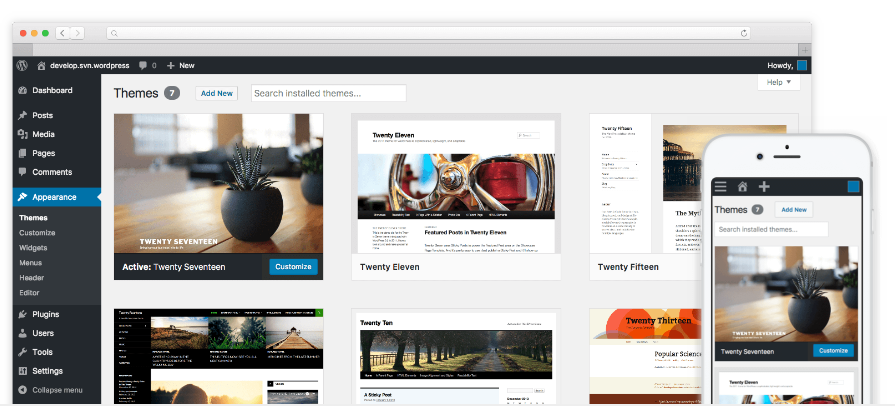Screen dimensions: 895x406
Task: Click the themes count badge 7
Action: 172,93
